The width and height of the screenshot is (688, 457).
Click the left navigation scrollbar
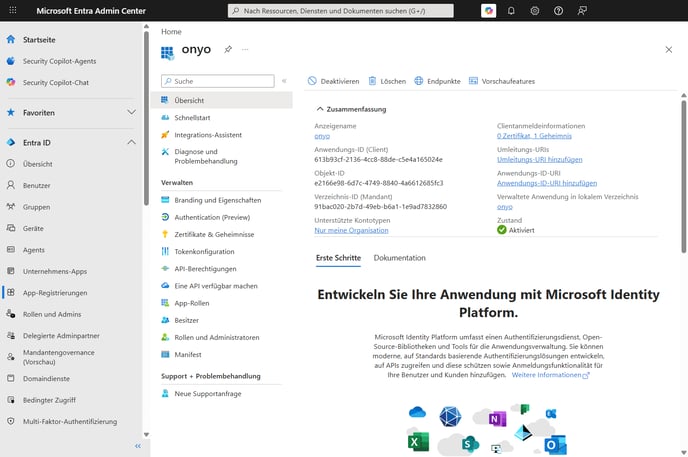[x=146, y=118]
